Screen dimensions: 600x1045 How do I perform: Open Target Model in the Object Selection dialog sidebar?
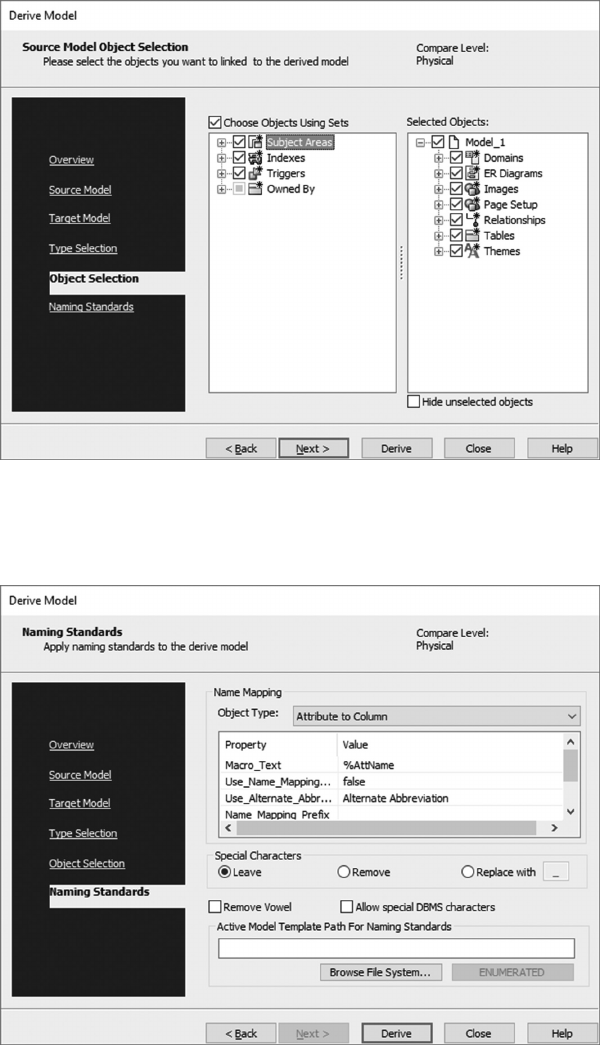tap(79, 218)
